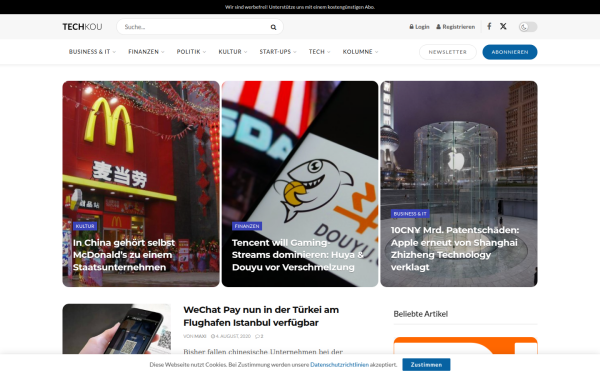Viewport: 600px width, 375px height.
Task: Click the Abonnieren button
Action: pyautogui.click(x=510, y=52)
